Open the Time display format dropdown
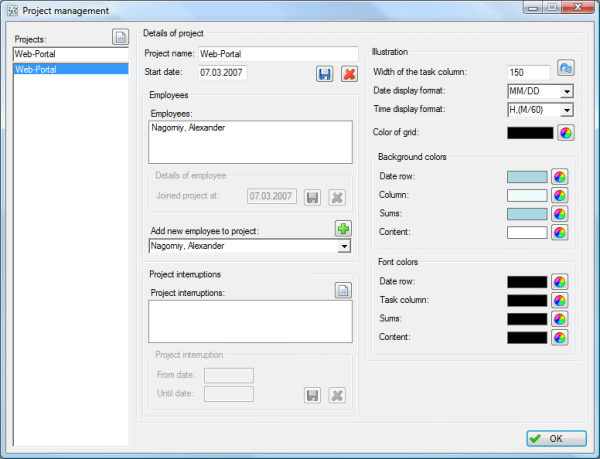 coord(567,110)
